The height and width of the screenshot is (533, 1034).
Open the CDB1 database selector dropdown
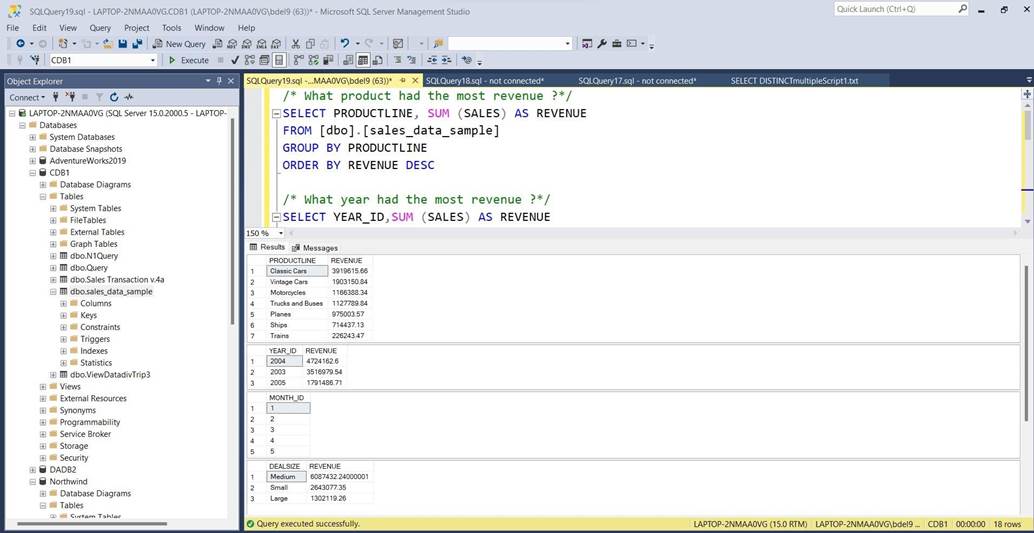tap(153, 60)
